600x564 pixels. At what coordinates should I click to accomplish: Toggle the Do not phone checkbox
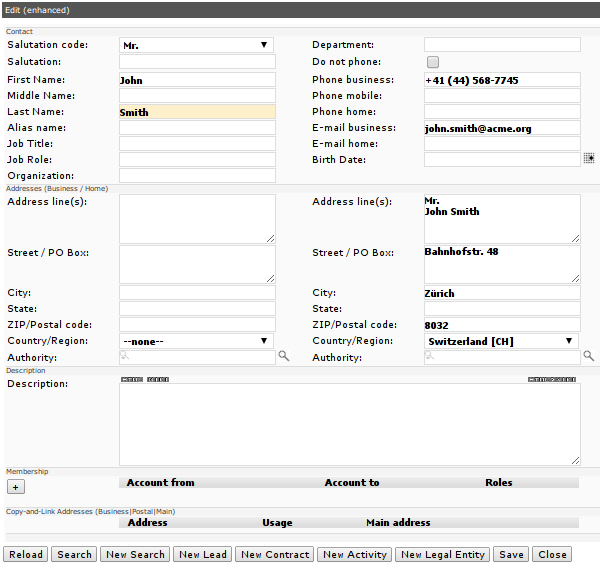pos(433,62)
